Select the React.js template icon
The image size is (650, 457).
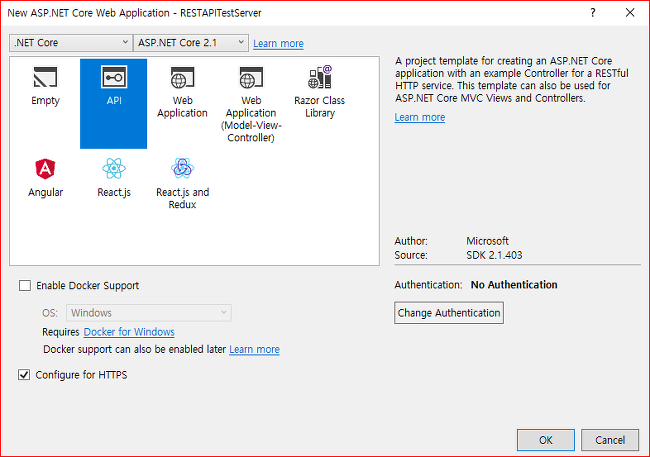pos(114,168)
